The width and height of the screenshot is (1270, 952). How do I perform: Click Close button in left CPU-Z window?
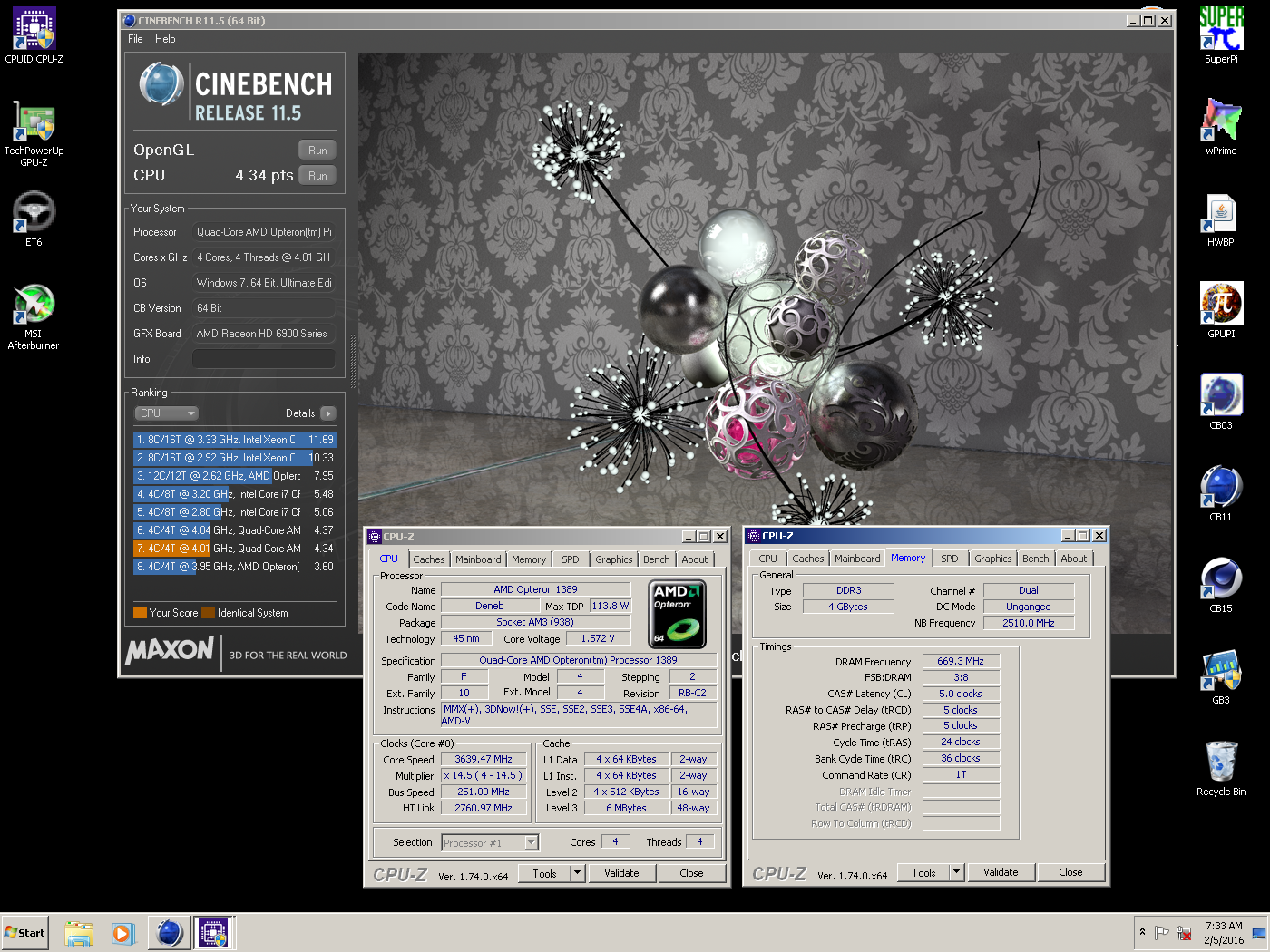pyautogui.click(x=691, y=874)
